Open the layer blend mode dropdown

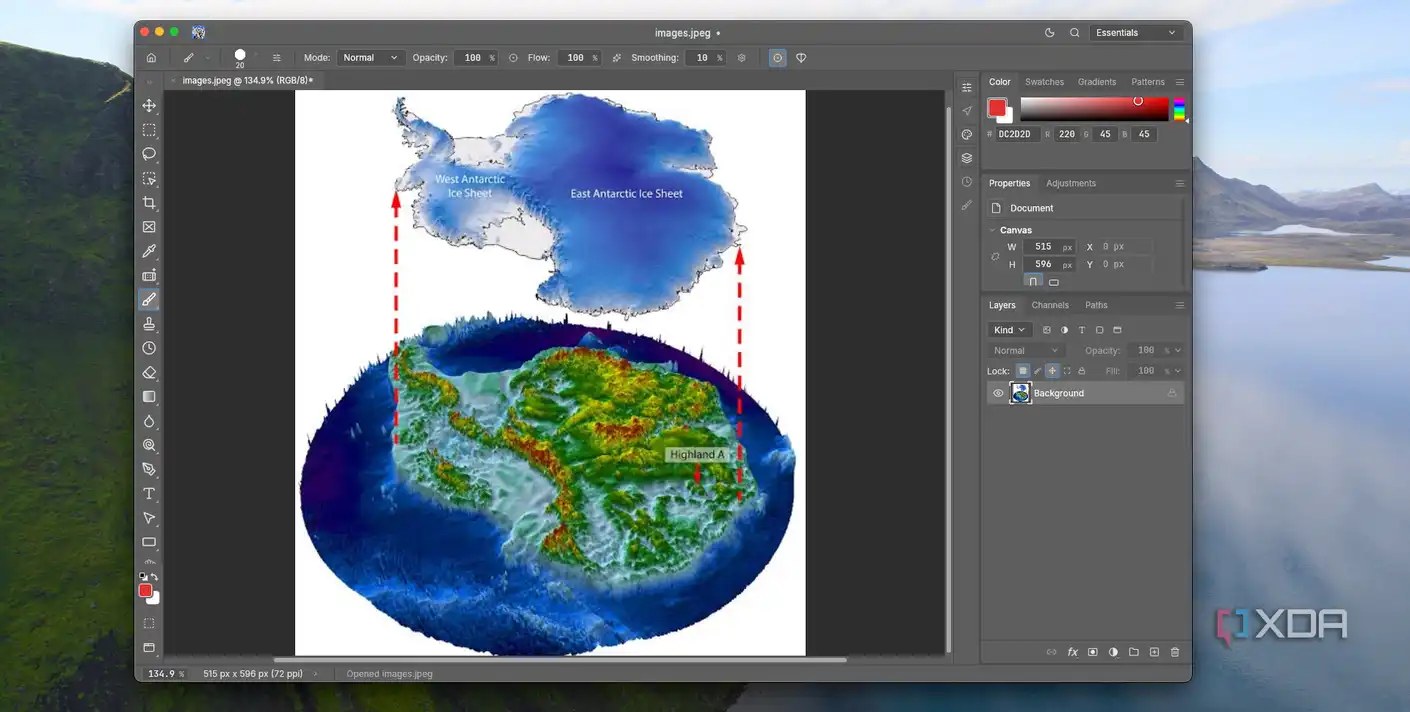pyautogui.click(x=1026, y=351)
